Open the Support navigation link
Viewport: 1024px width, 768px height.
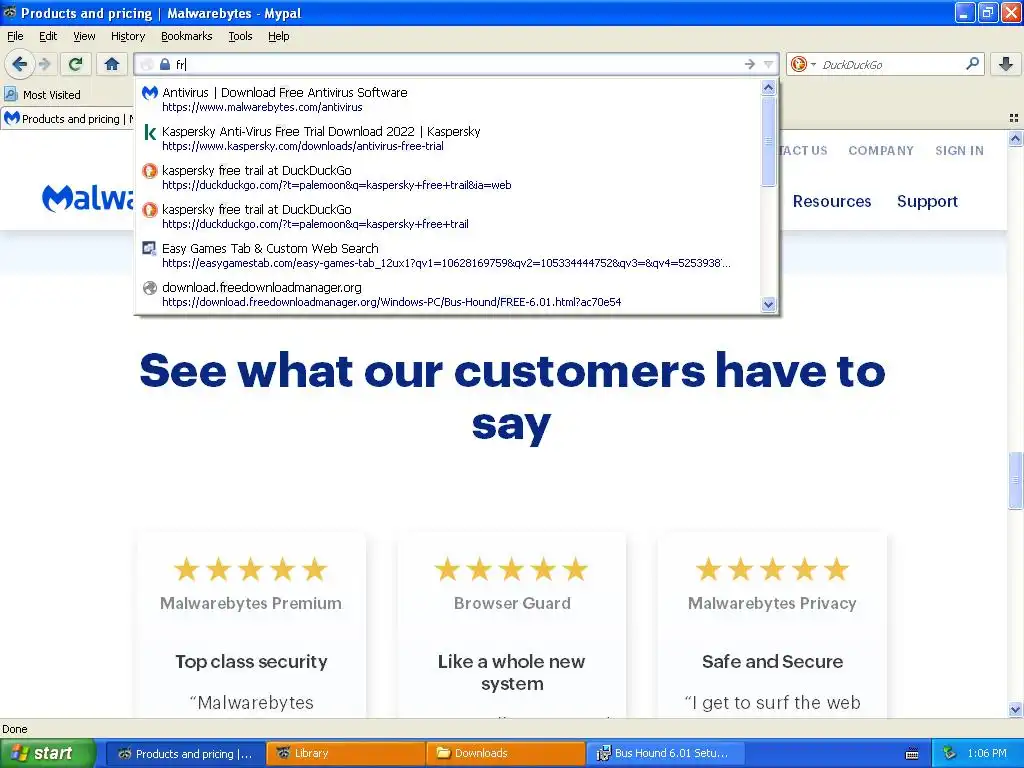click(x=927, y=201)
